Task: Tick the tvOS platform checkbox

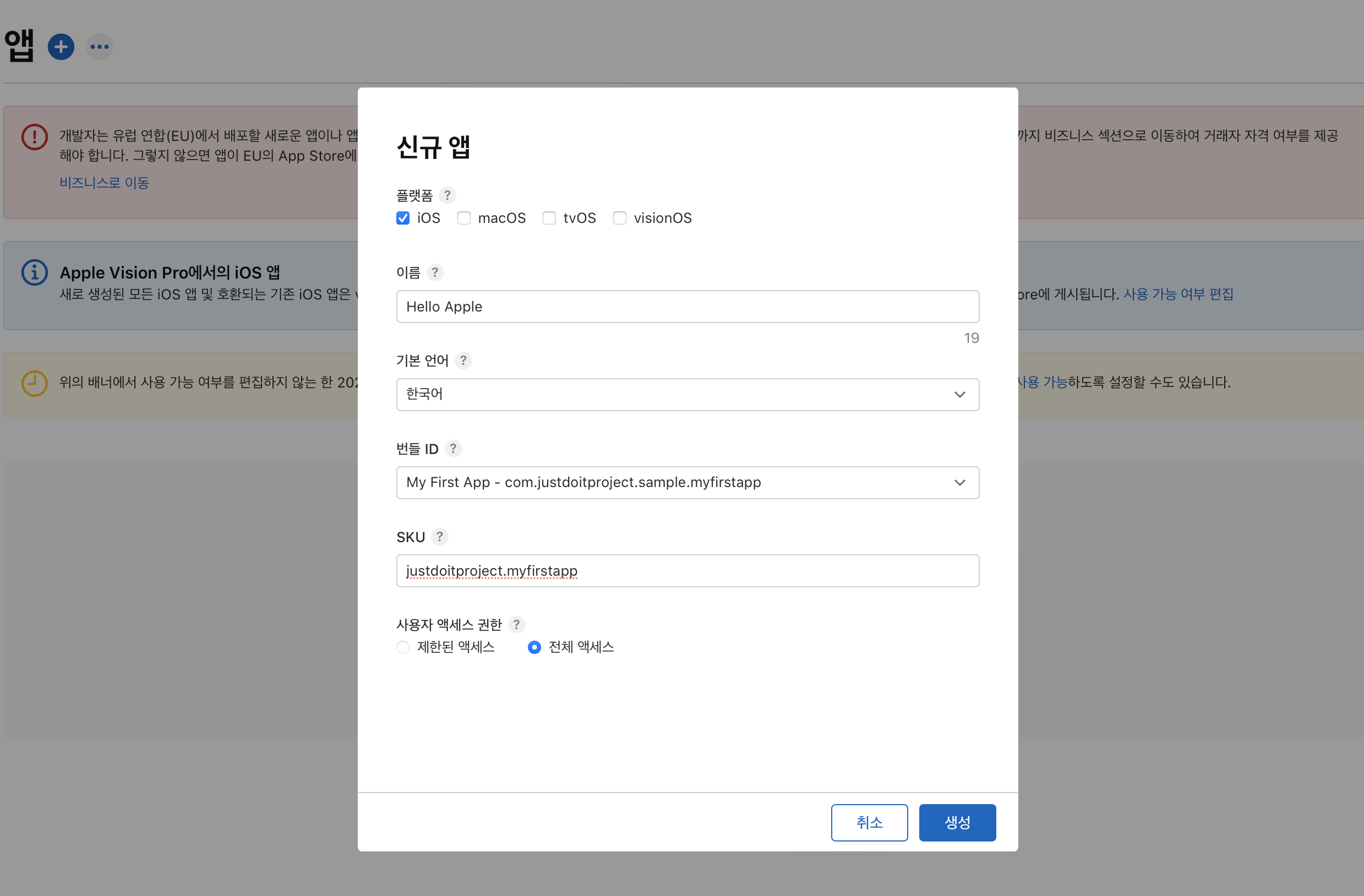Action: point(549,218)
